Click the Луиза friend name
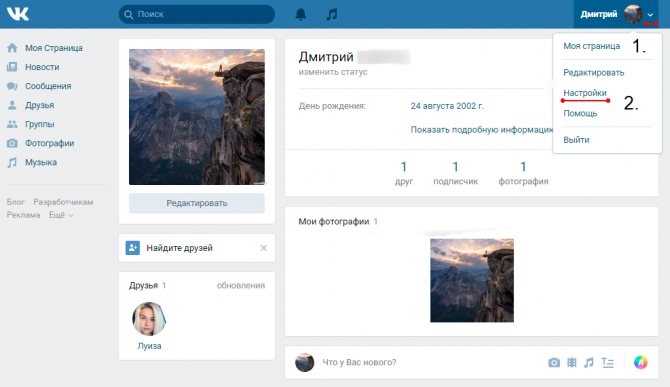 (x=149, y=346)
